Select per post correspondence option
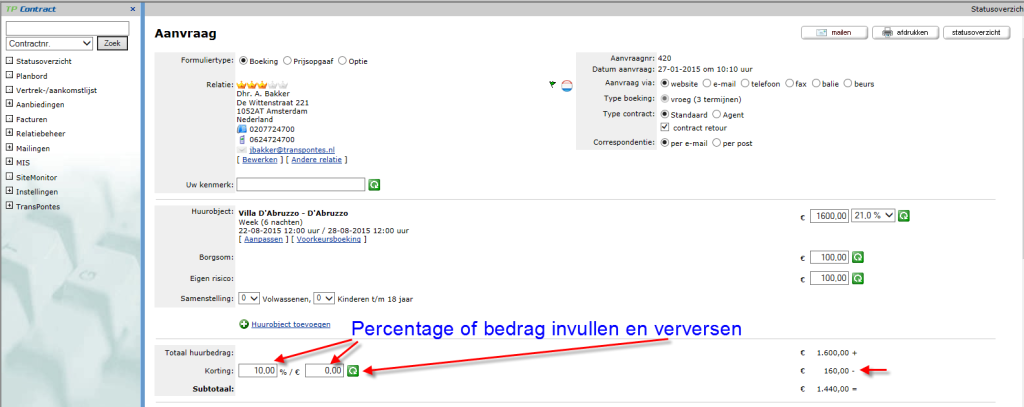 [715, 143]
